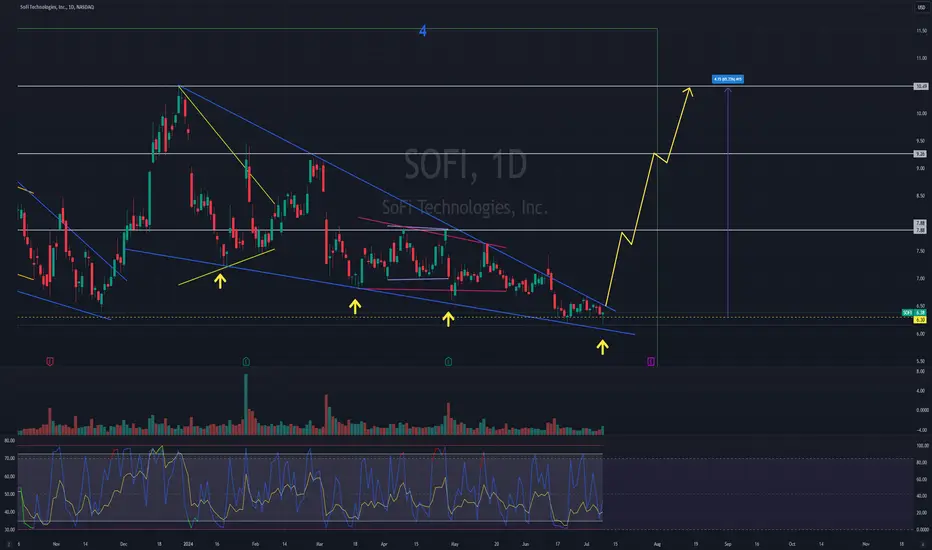Viewport: 932px width, 550px height.
Task: Click the icon left of the time axis
Action: click(x=8, y=544)
